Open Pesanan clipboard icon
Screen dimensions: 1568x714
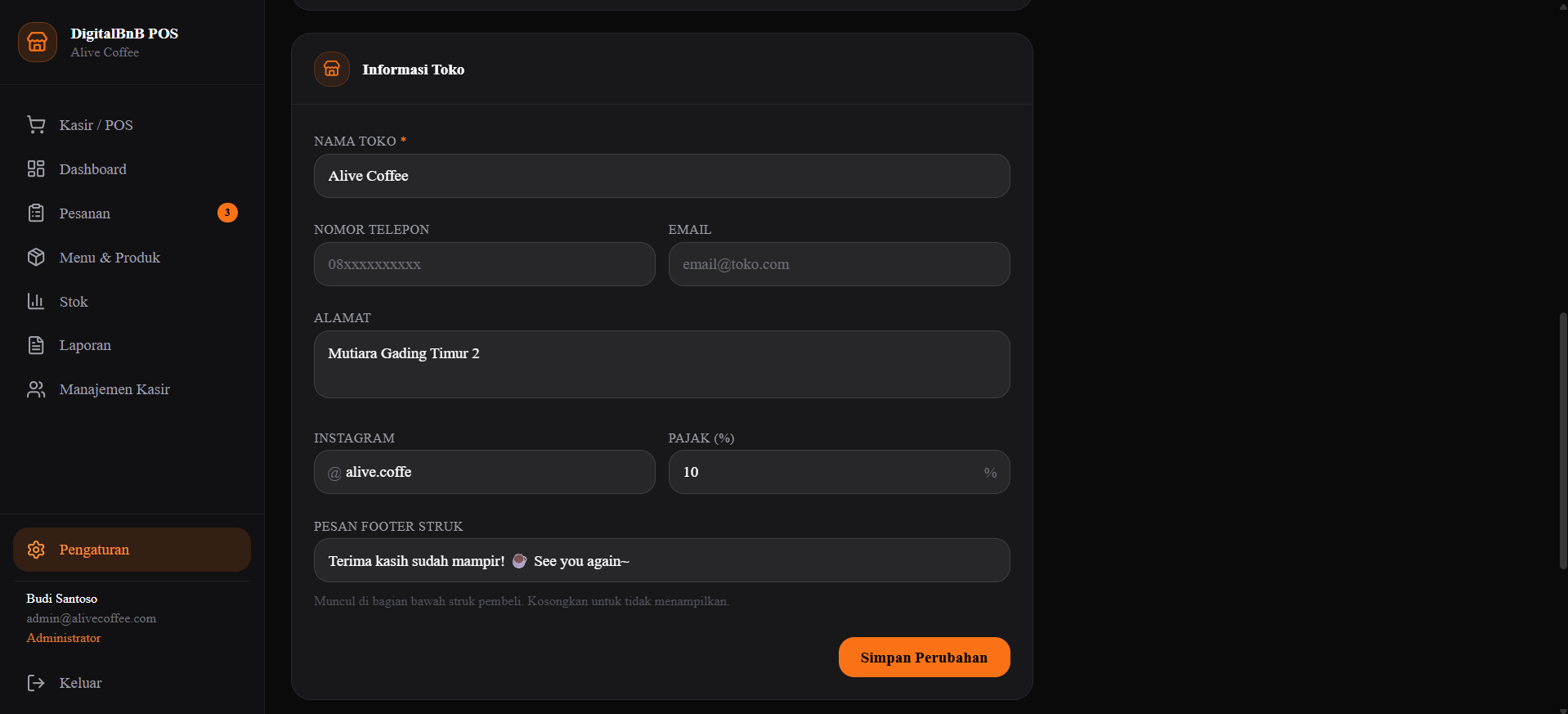36,213
